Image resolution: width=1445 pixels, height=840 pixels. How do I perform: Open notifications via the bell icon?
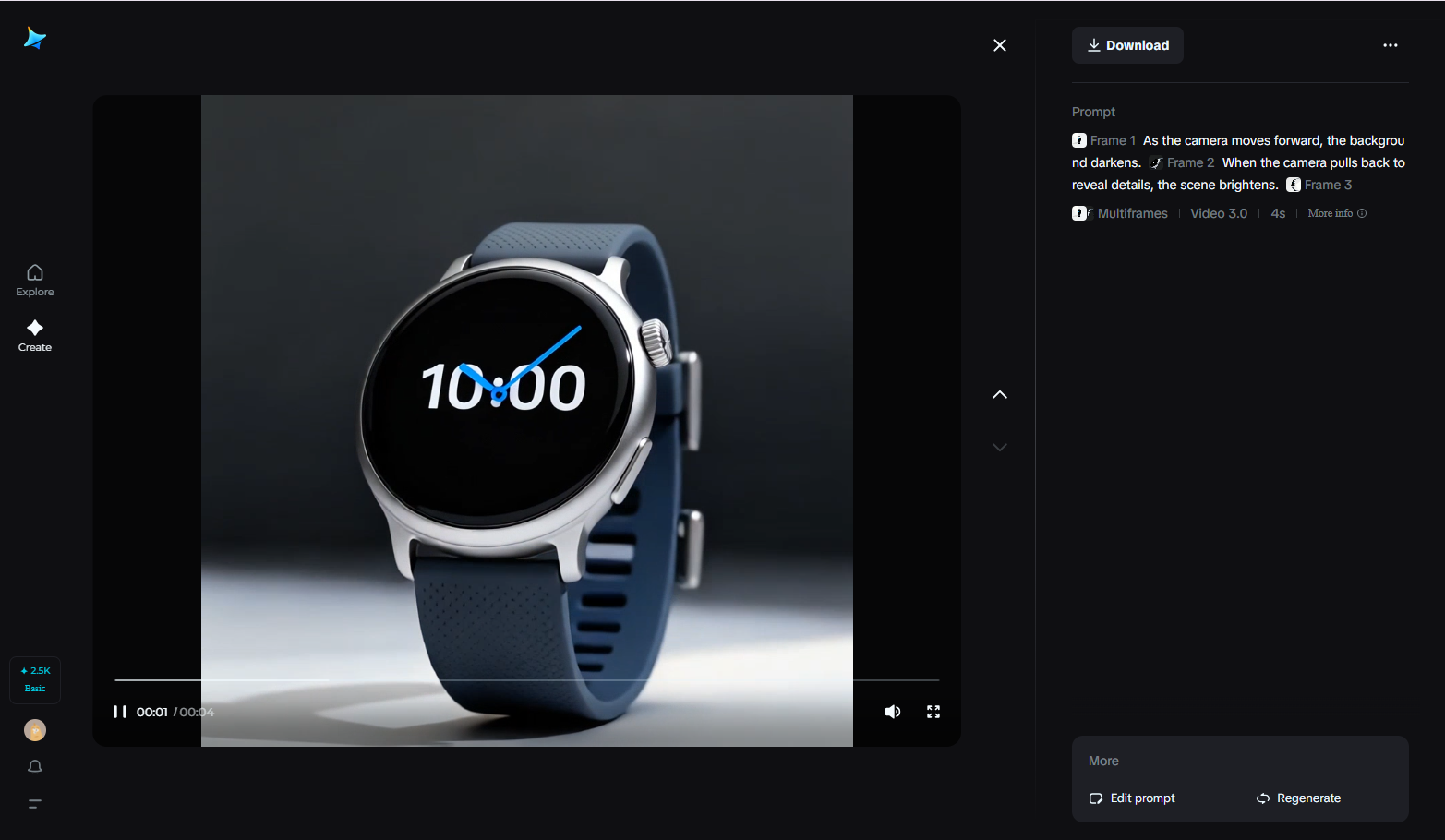(x=34, y=766)
